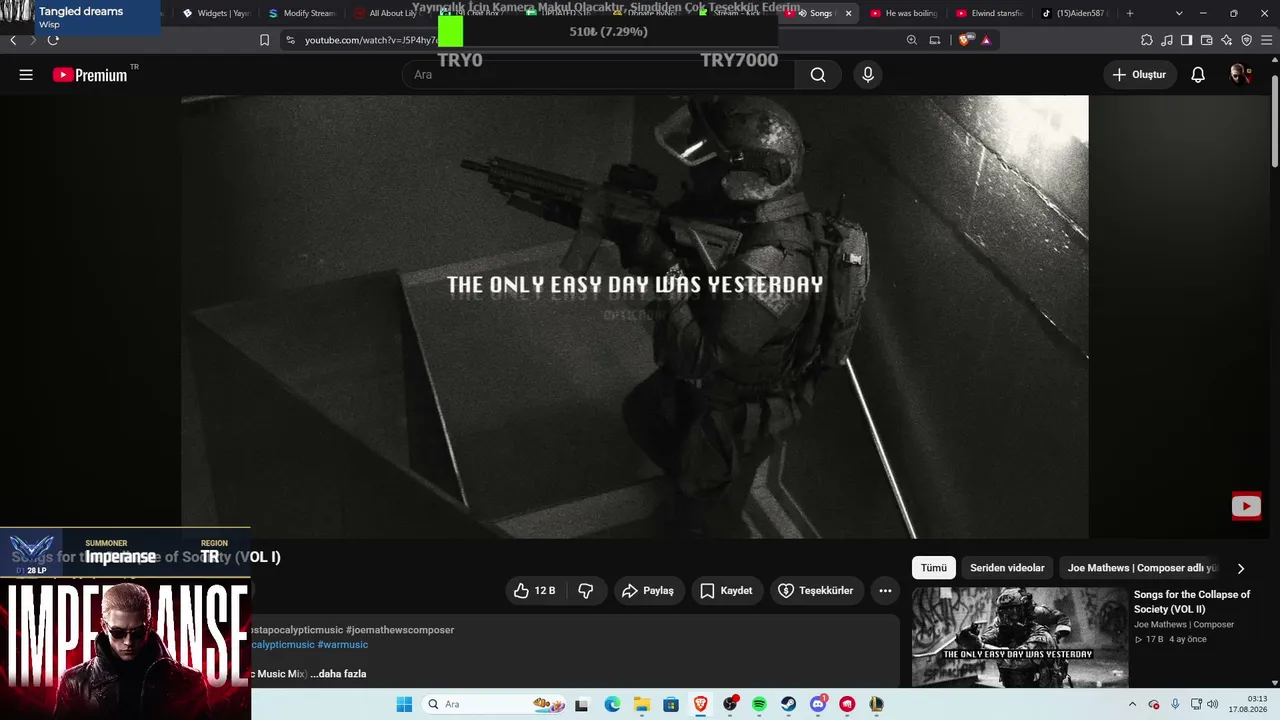This screenshot has width=1280, height=720.
Task: Open the volume speaker tray icon
Action: (1212, 704)
